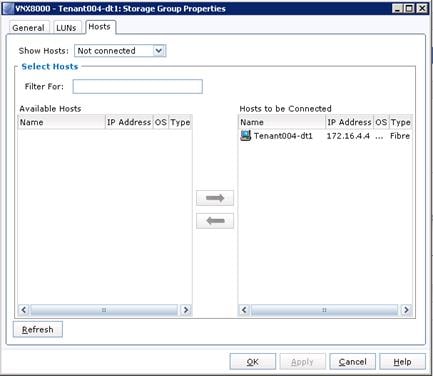Open Help for this dialog
This screenshot has height=376, width=433.
coord(402,362)
